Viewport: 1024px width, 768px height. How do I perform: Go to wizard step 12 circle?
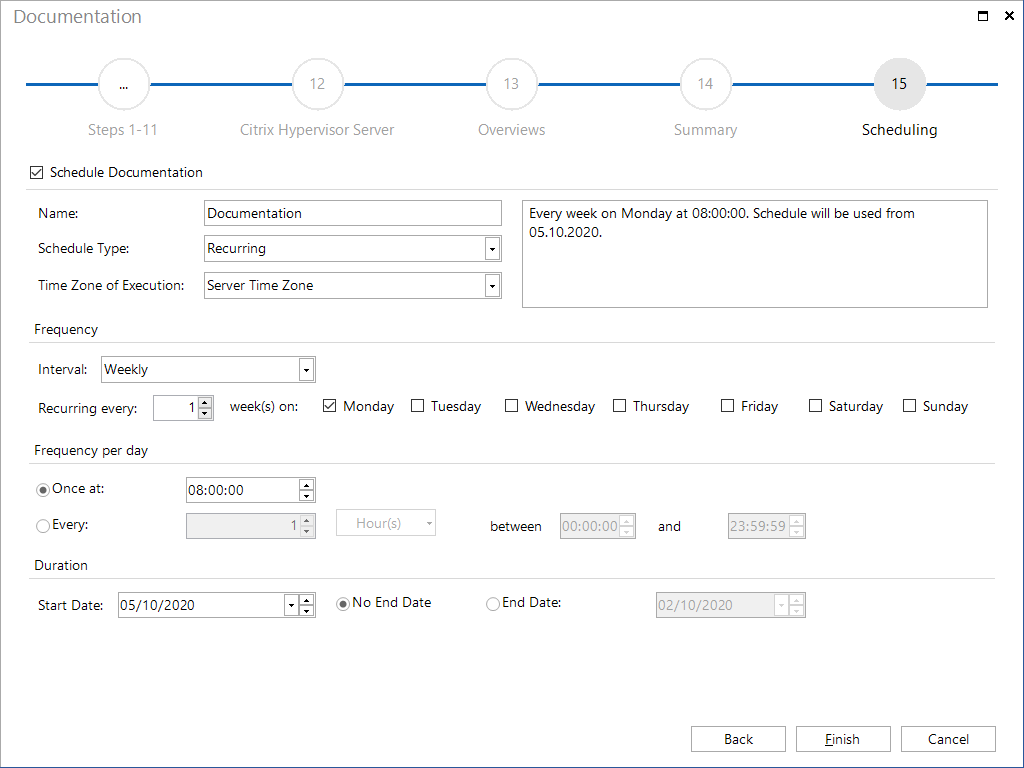click(x=317, y=84)
